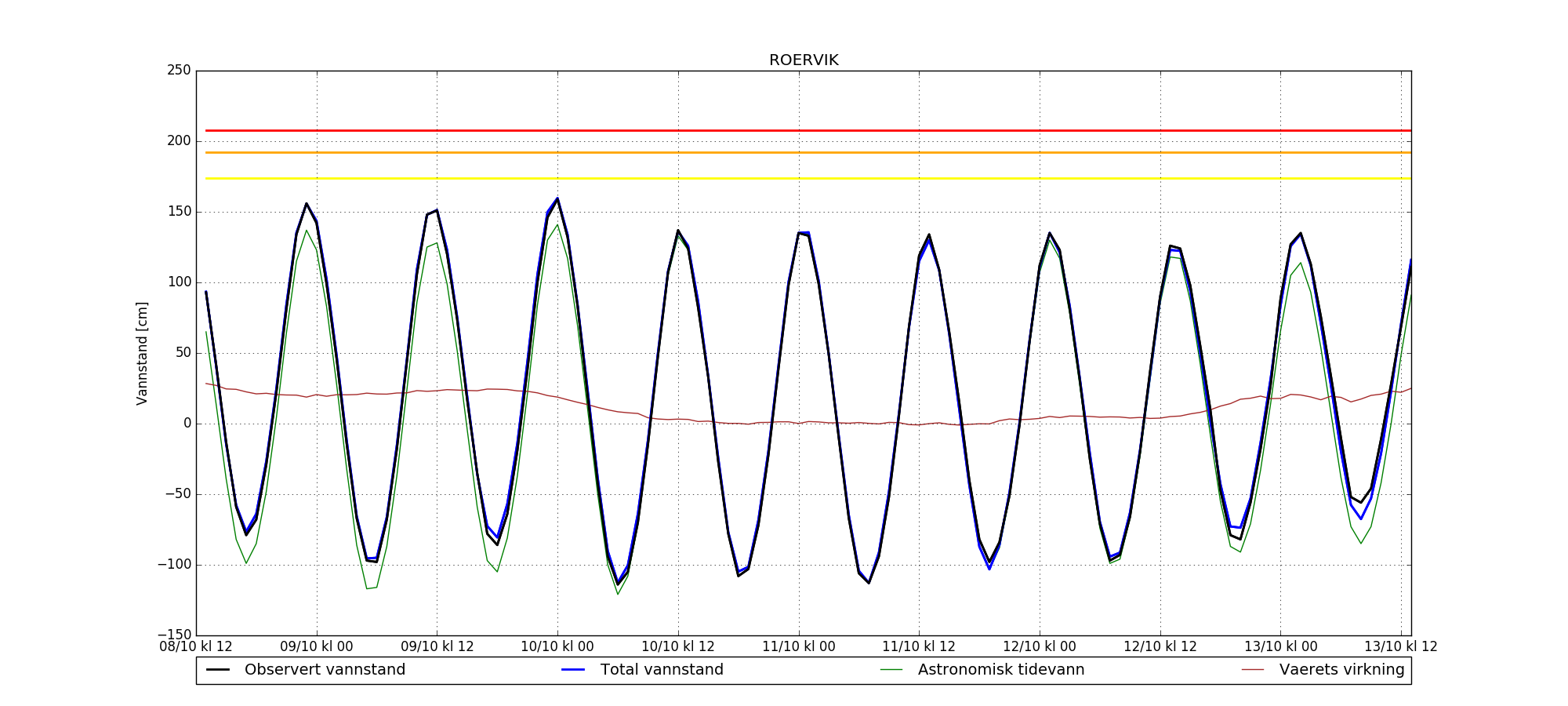The height and width of the screenshot is (706, 1568).
Task: Select the Total vannstand legend label
Action: click(x=662, y=670)
